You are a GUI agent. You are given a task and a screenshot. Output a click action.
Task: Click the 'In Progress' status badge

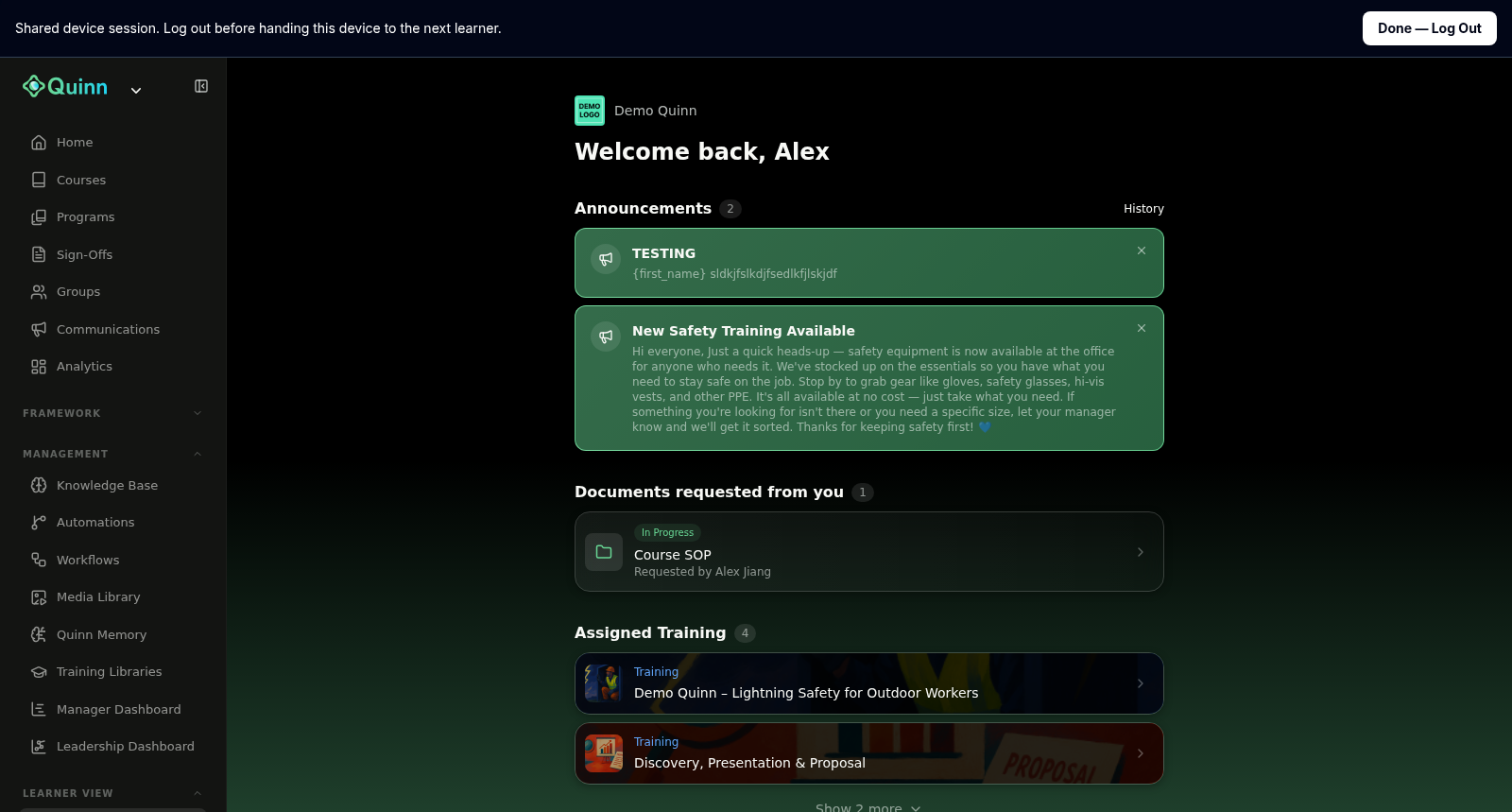coord(667,532)
